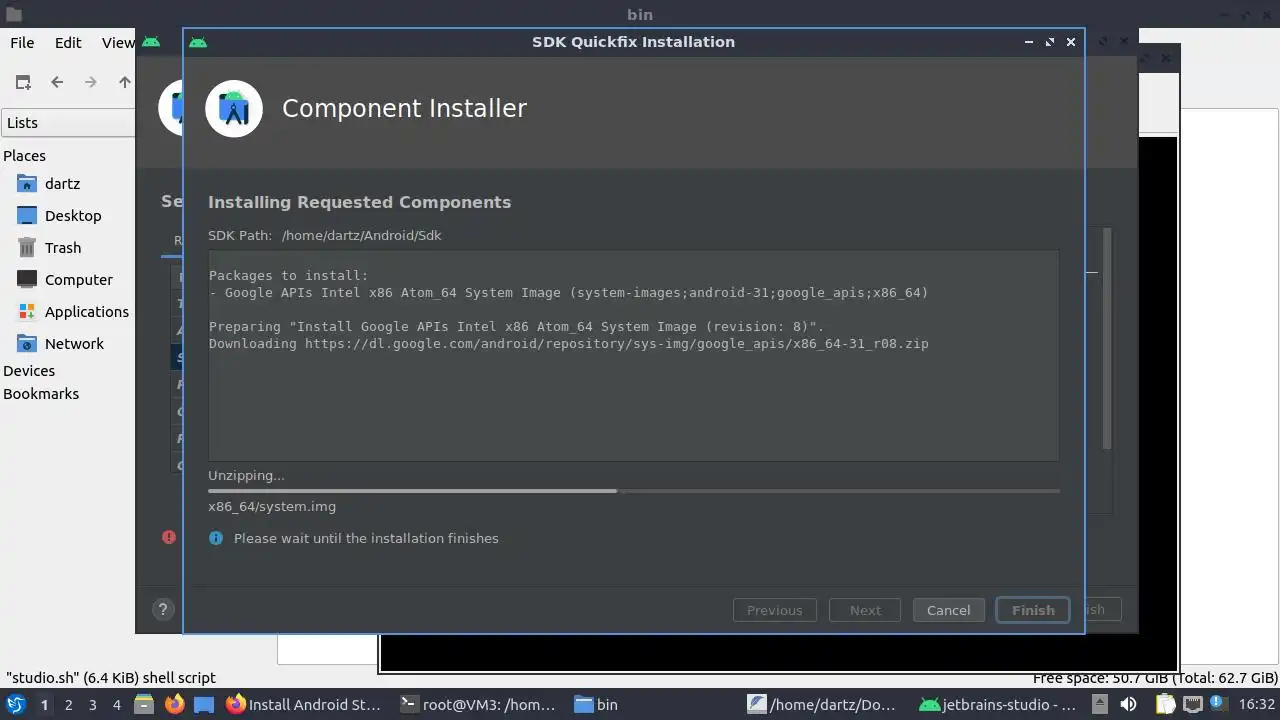Screen dimensions: 1280x720
Task: Switch to 'Install Android St...' Firefox taskbar item
Action: tap(304, 704)
